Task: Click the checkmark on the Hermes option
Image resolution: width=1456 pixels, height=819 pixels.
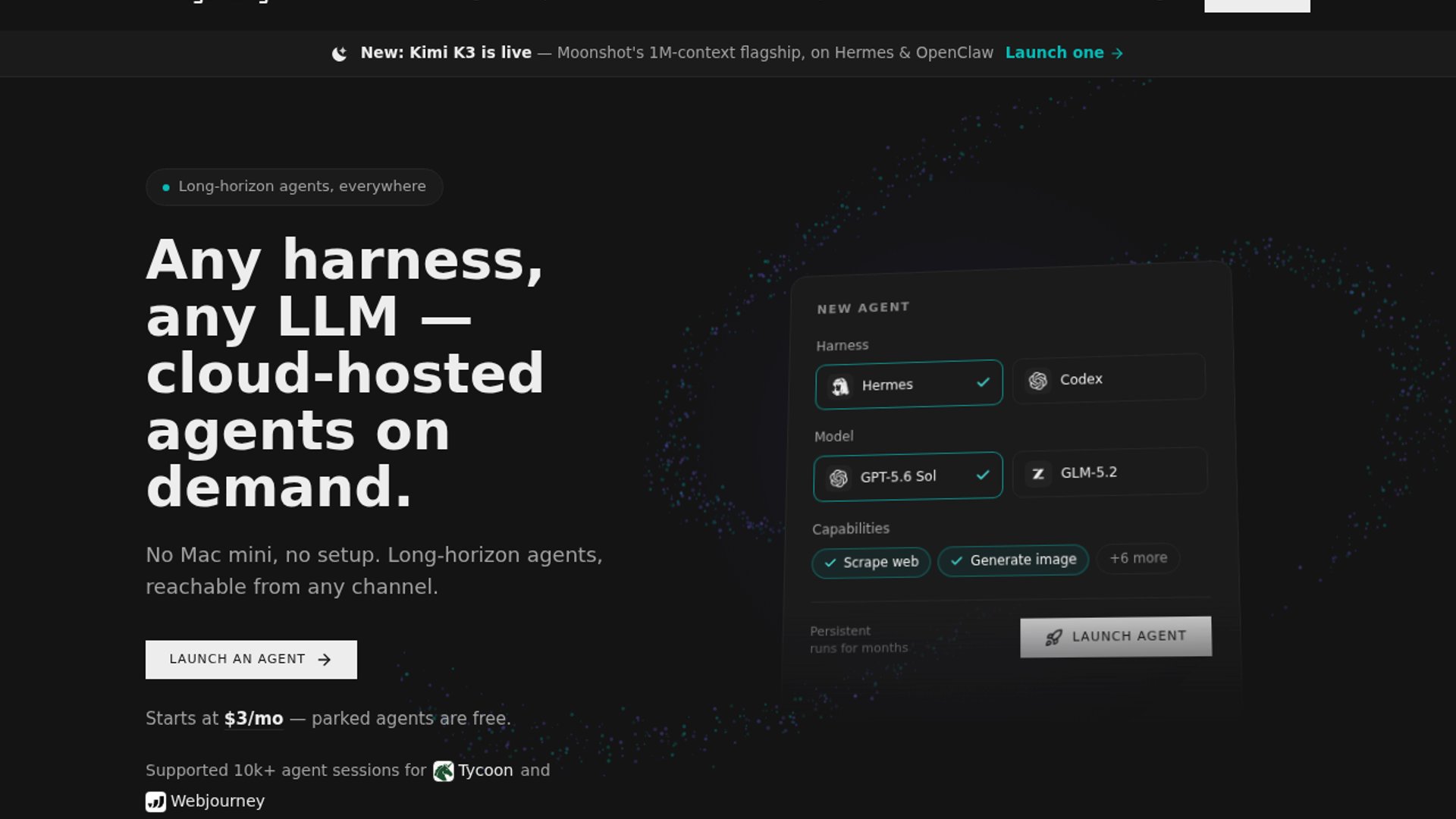Action: pos(983,382)
